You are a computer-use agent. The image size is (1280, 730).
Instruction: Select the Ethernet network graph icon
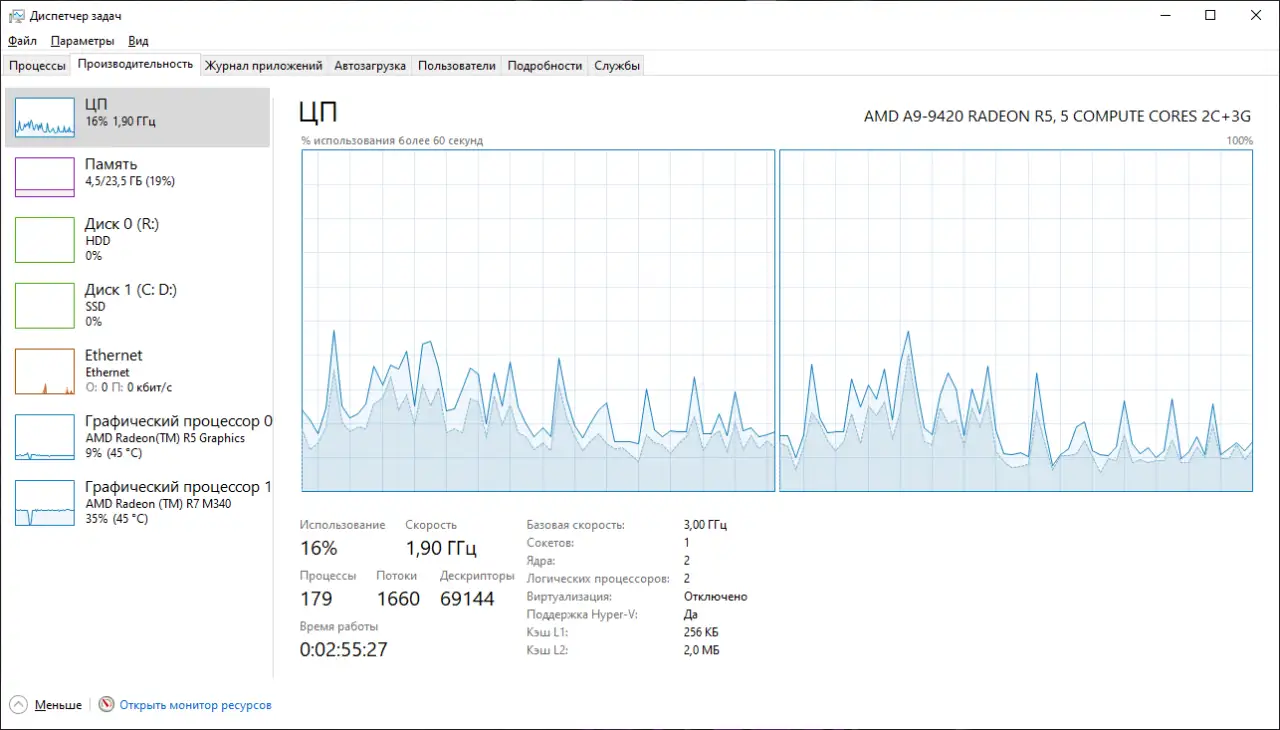(x=45, y=371)
